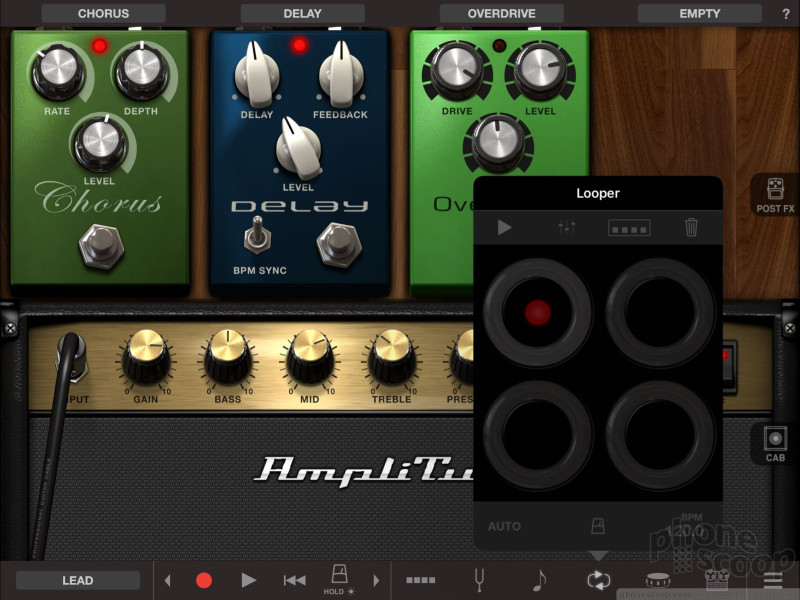The height and width of the screenshot is (600, 800).
Task: Open the hamburger menu icon
Action: 773,580
